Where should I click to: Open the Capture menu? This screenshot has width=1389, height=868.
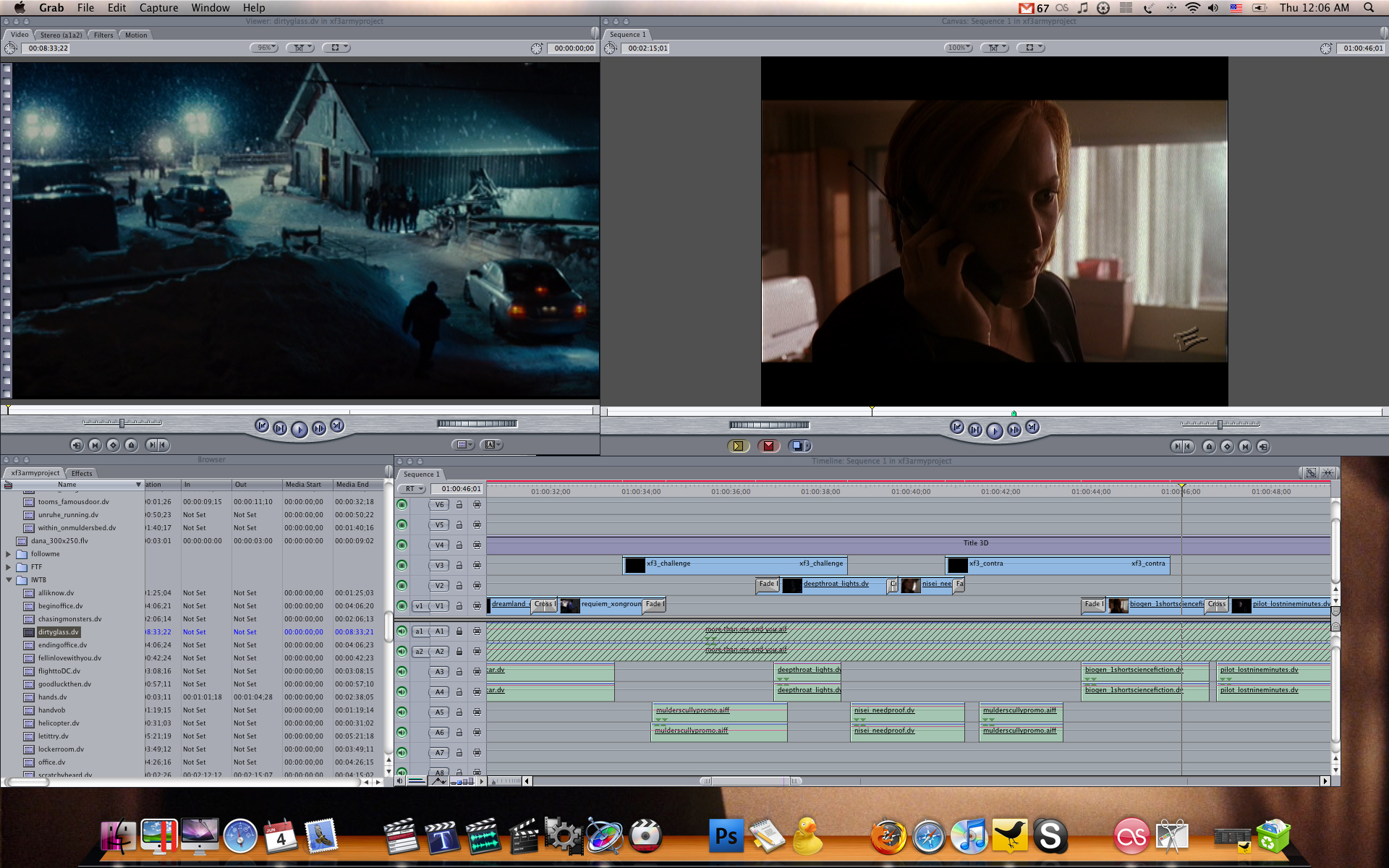[x=158, y=8]
